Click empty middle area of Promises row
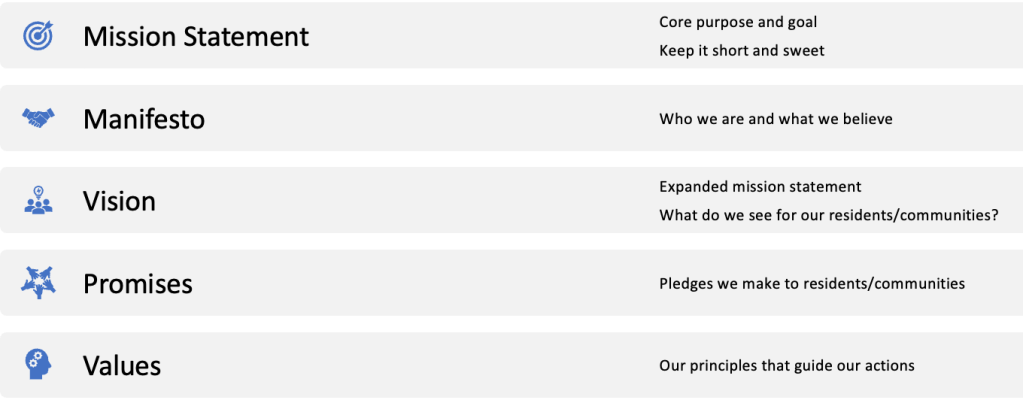Image resolution: width=1023 pixels, height=403 pixels. 430,284
